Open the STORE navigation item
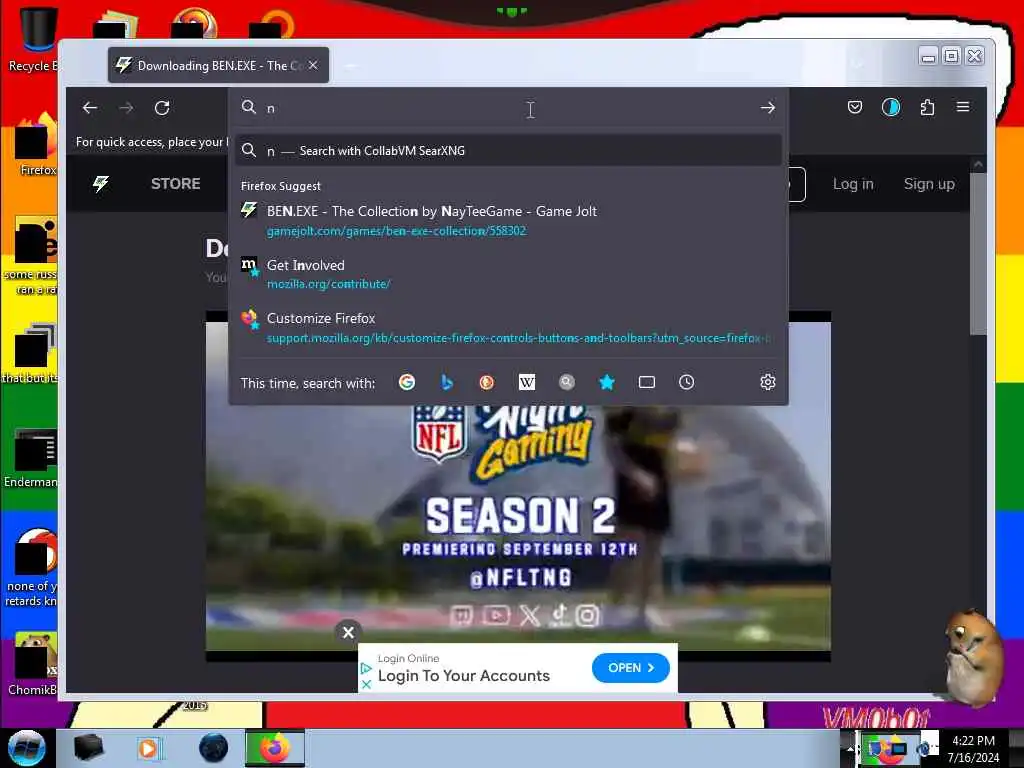The image size is (1024, 768). click(176, 184)
